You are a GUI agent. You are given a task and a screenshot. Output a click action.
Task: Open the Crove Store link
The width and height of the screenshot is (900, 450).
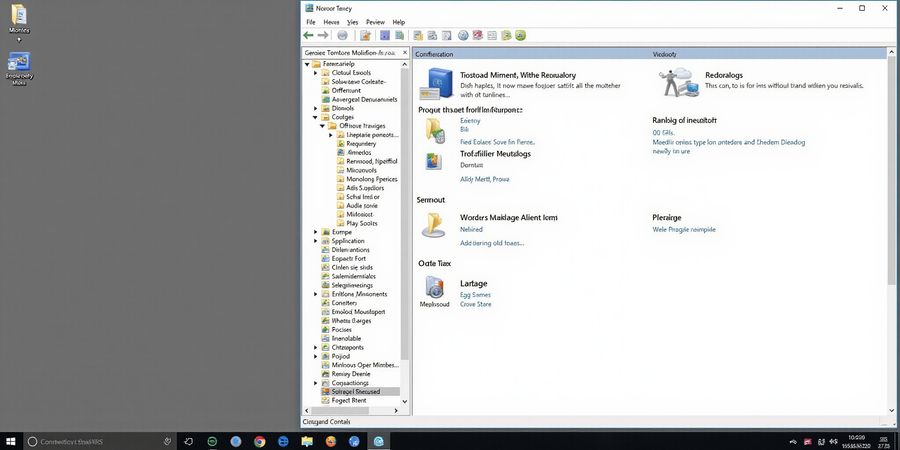(x=475, y=304)
